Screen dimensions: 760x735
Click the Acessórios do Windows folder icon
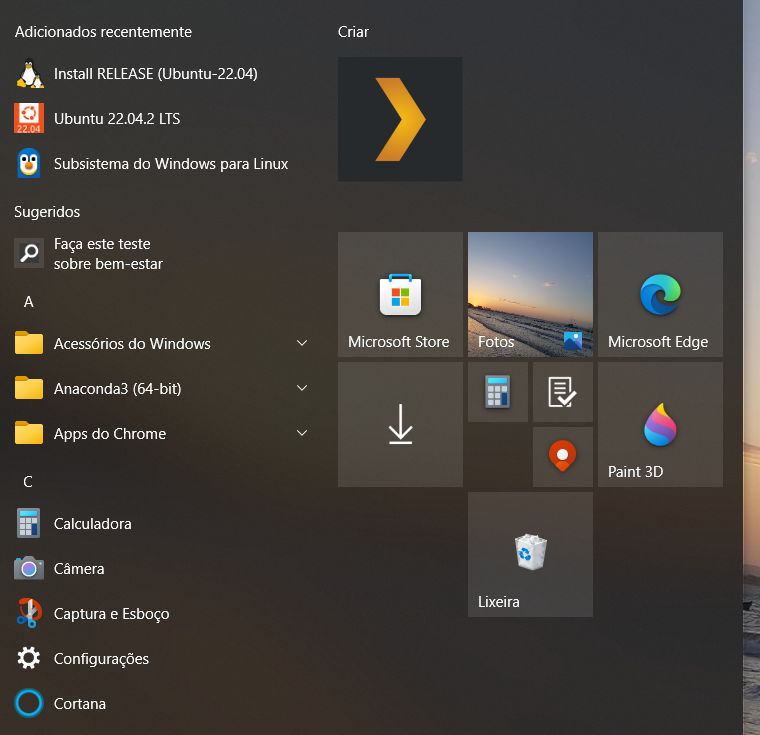click(29, 343)
